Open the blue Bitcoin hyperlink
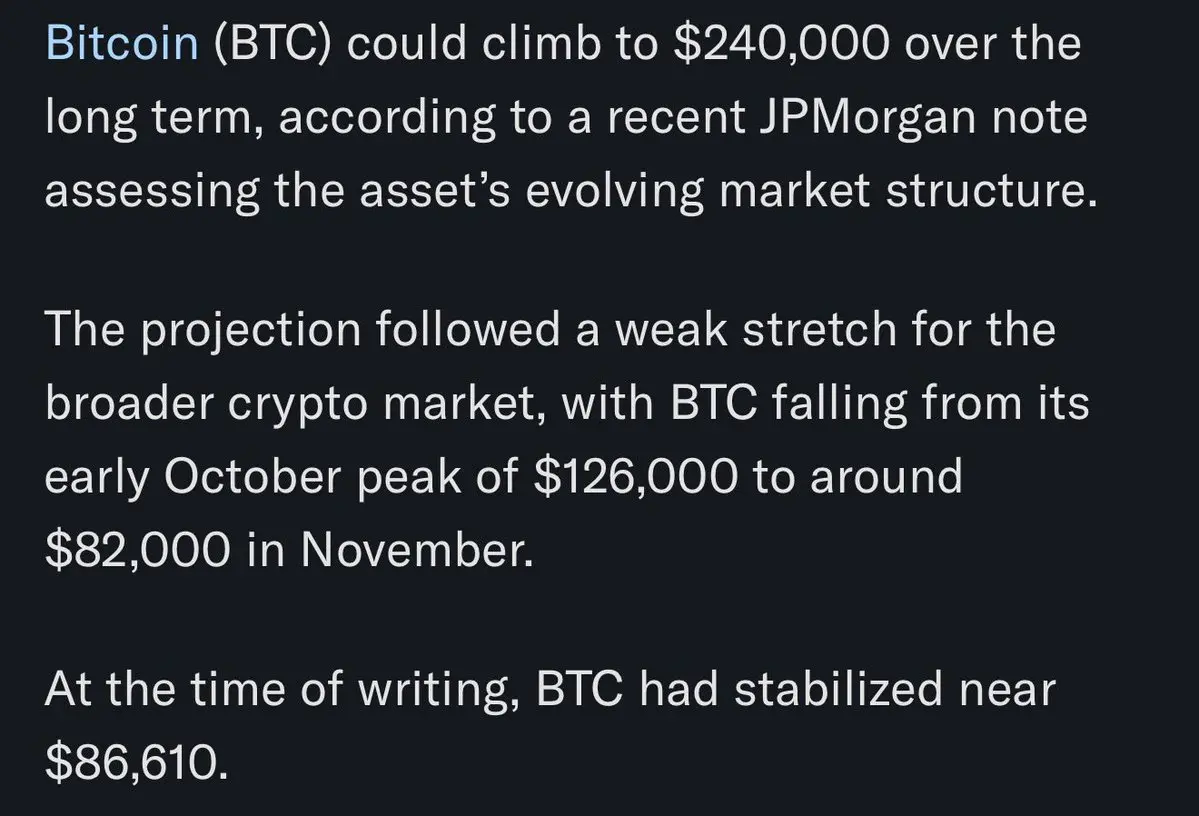 [122, 45]
